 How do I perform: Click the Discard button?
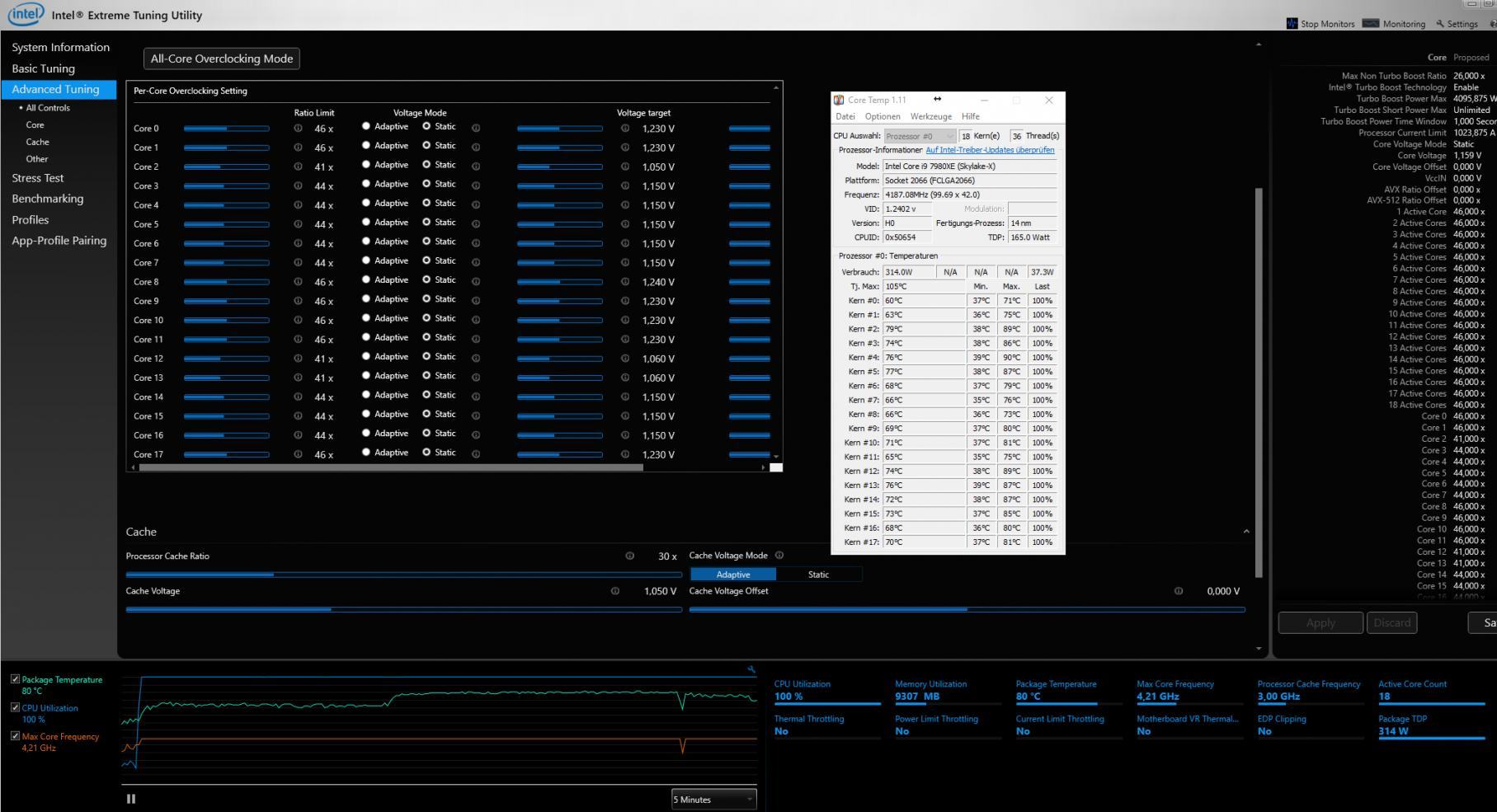tap(1392, 622)
